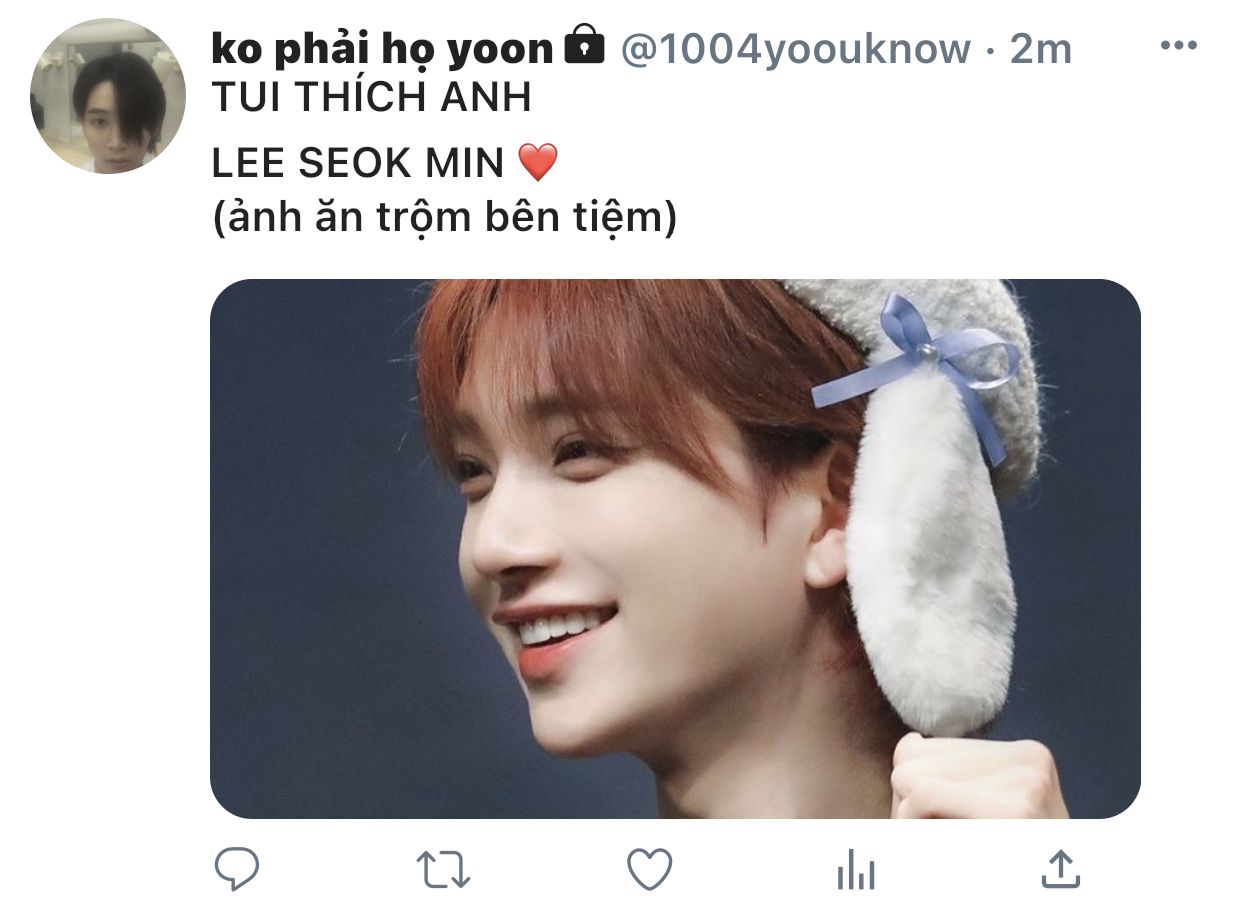This screenshot has height=908, width=1242.
Task: View tweet analytics bar chart icon
Action: [856, 870]
